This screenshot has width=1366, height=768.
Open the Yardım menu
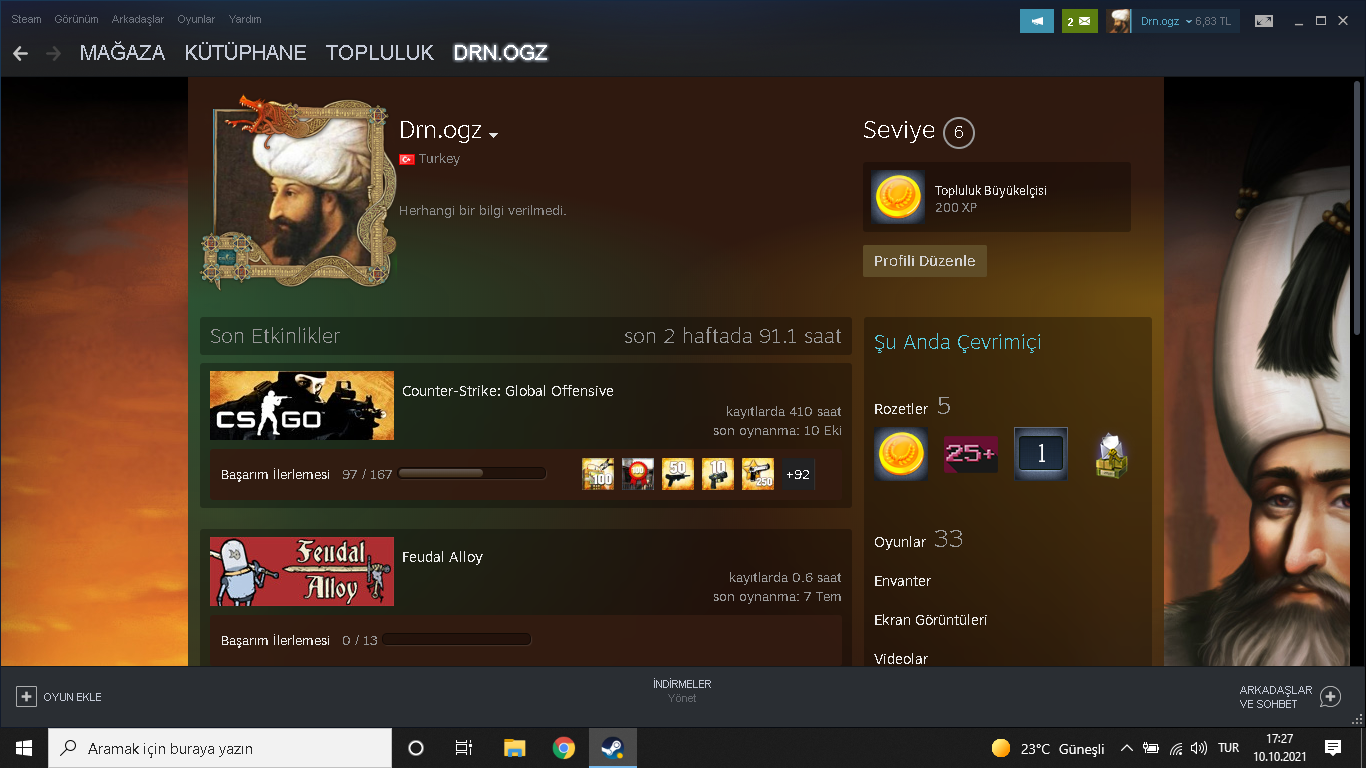(x=245, y=19)
